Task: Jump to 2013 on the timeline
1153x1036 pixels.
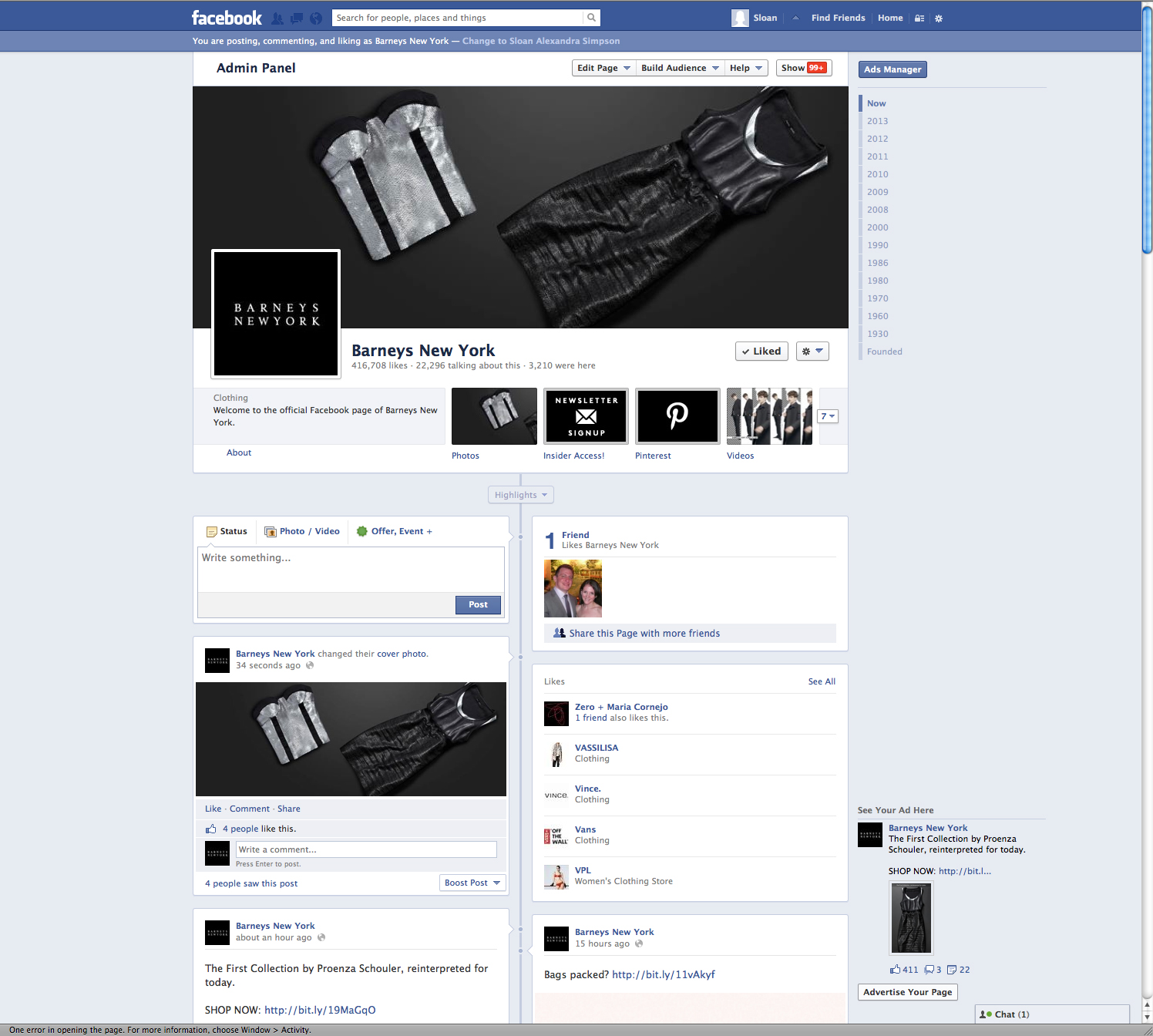Action: click(877, 121)
